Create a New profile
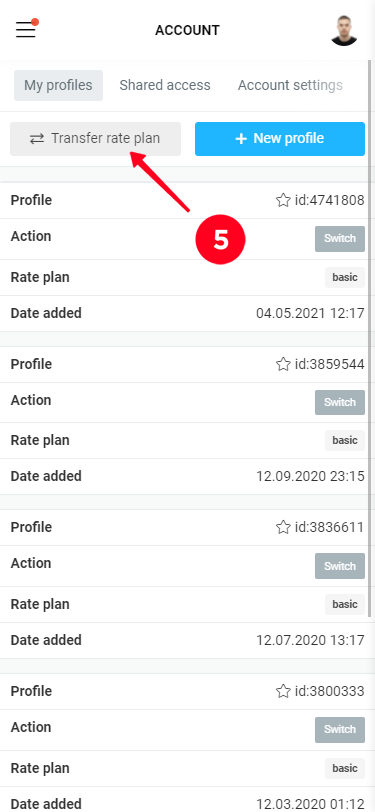375x812 pixels. [x=280, y=139]
